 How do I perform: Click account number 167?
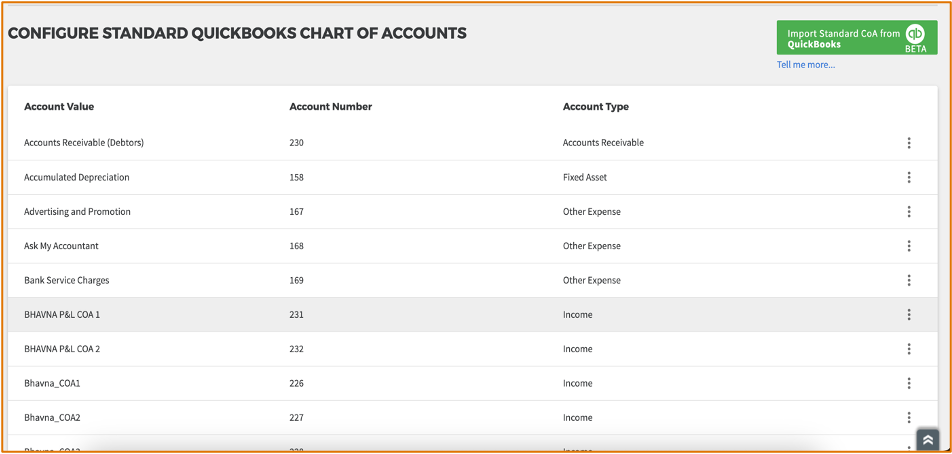(296, 212)
